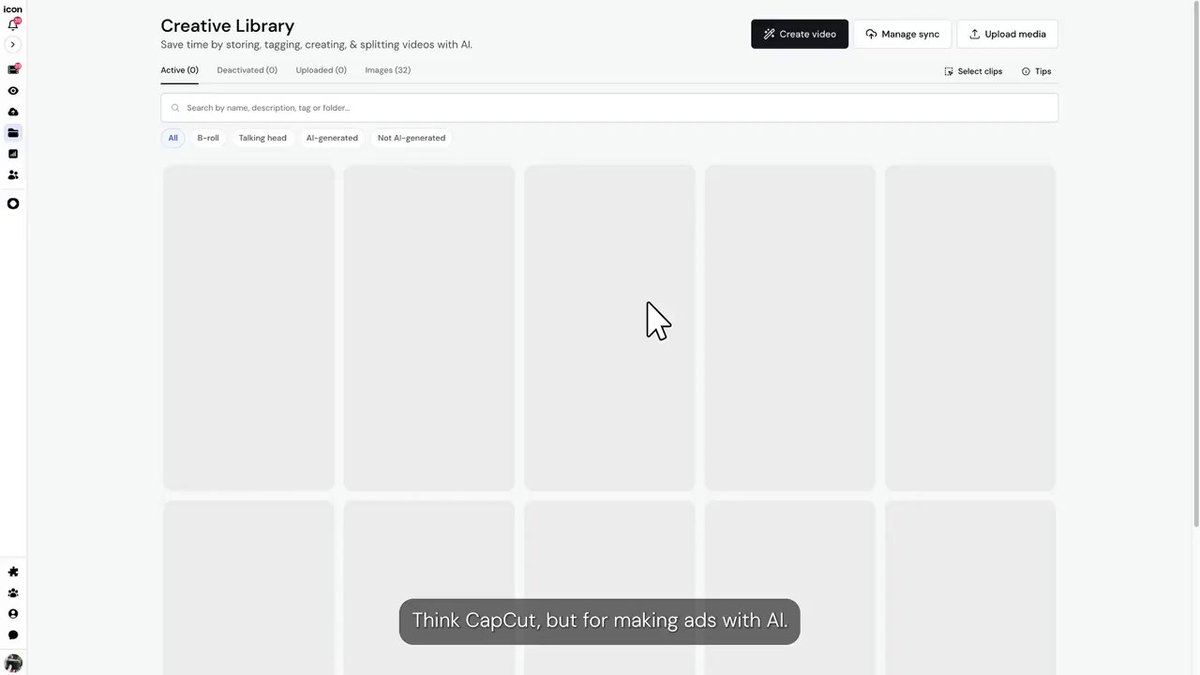Filter by Talking head chip
This screenshot has height=675, width=1200.
pyautogui.click(x=263, y=138)
